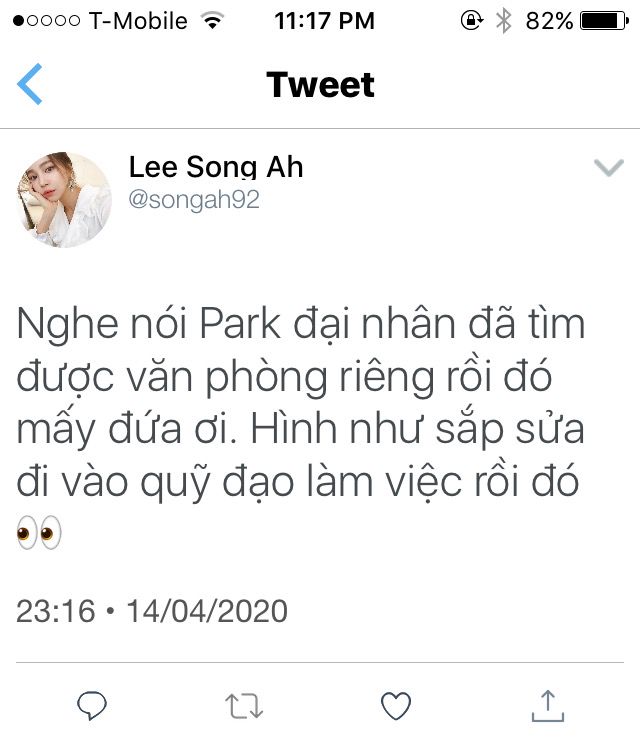Tap the rotation lock status icon
Image resolution: width=640 pixels, height=750 pixels.
(x=472, y=21)
